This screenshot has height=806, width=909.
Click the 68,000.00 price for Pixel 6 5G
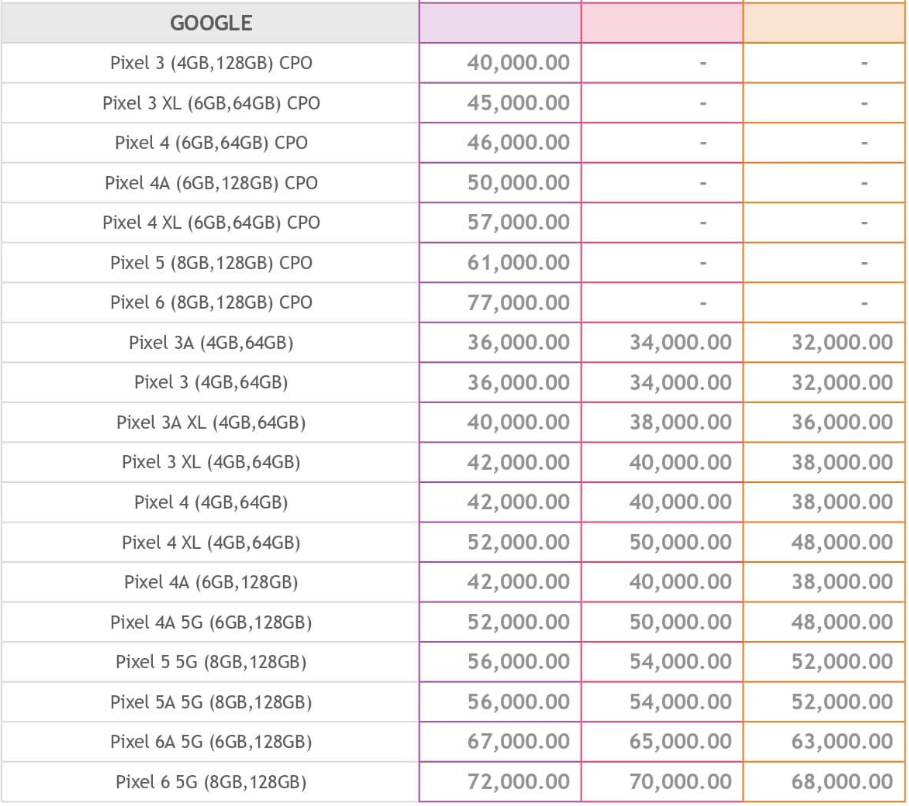click(x=842, y=782)
